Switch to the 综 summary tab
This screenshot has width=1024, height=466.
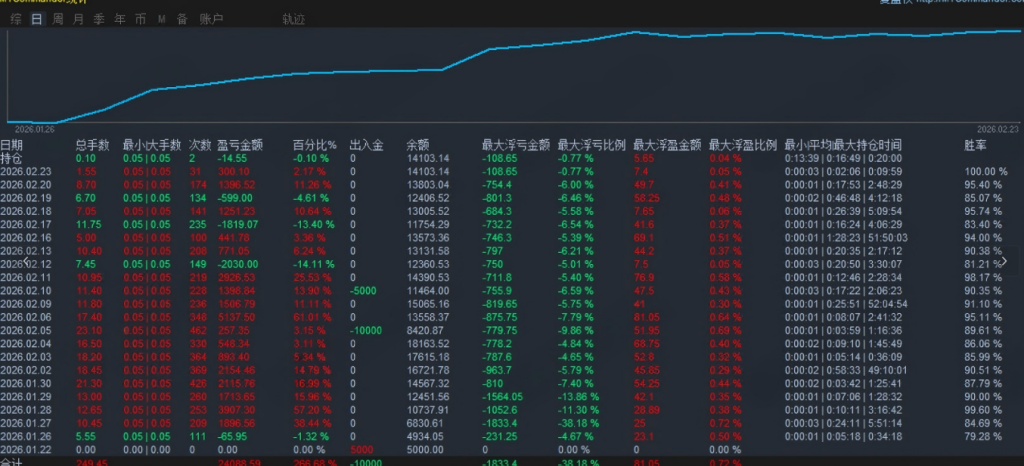[x=16, y=20]
